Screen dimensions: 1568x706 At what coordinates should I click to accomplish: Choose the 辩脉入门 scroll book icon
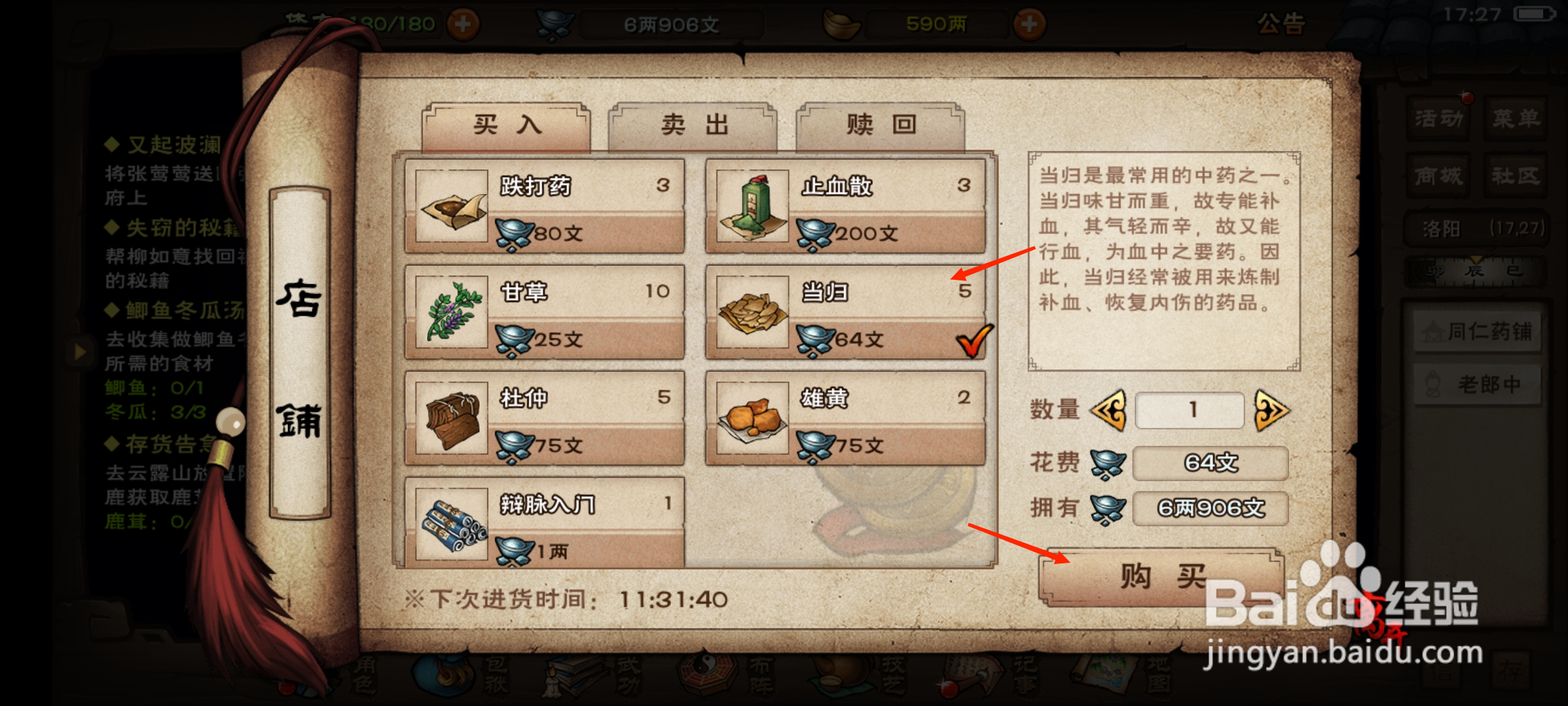point(452,524)
